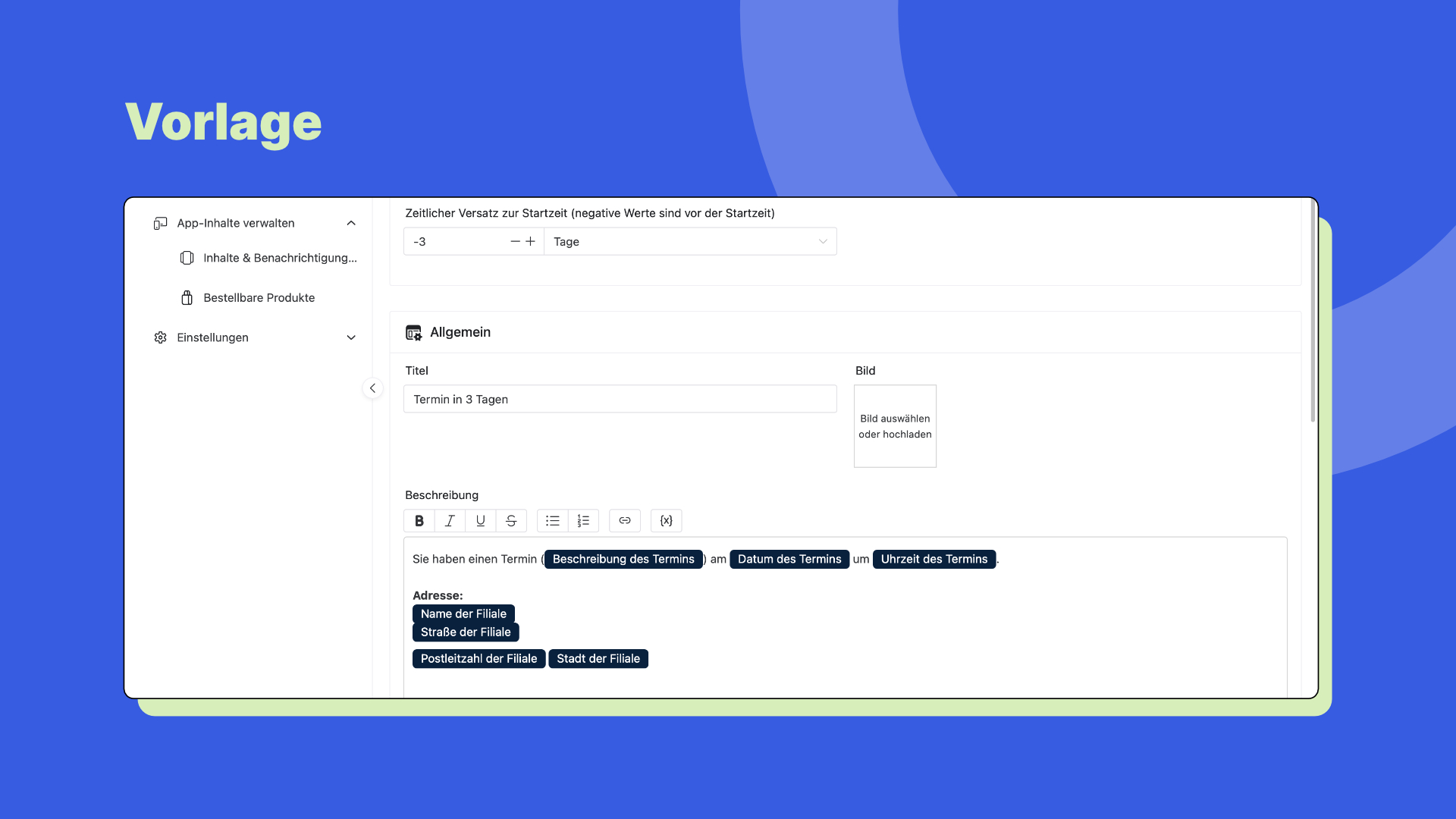Click the Allgemein section heading
Viewport: 1456px width, 819px height.
pos(460,332)
